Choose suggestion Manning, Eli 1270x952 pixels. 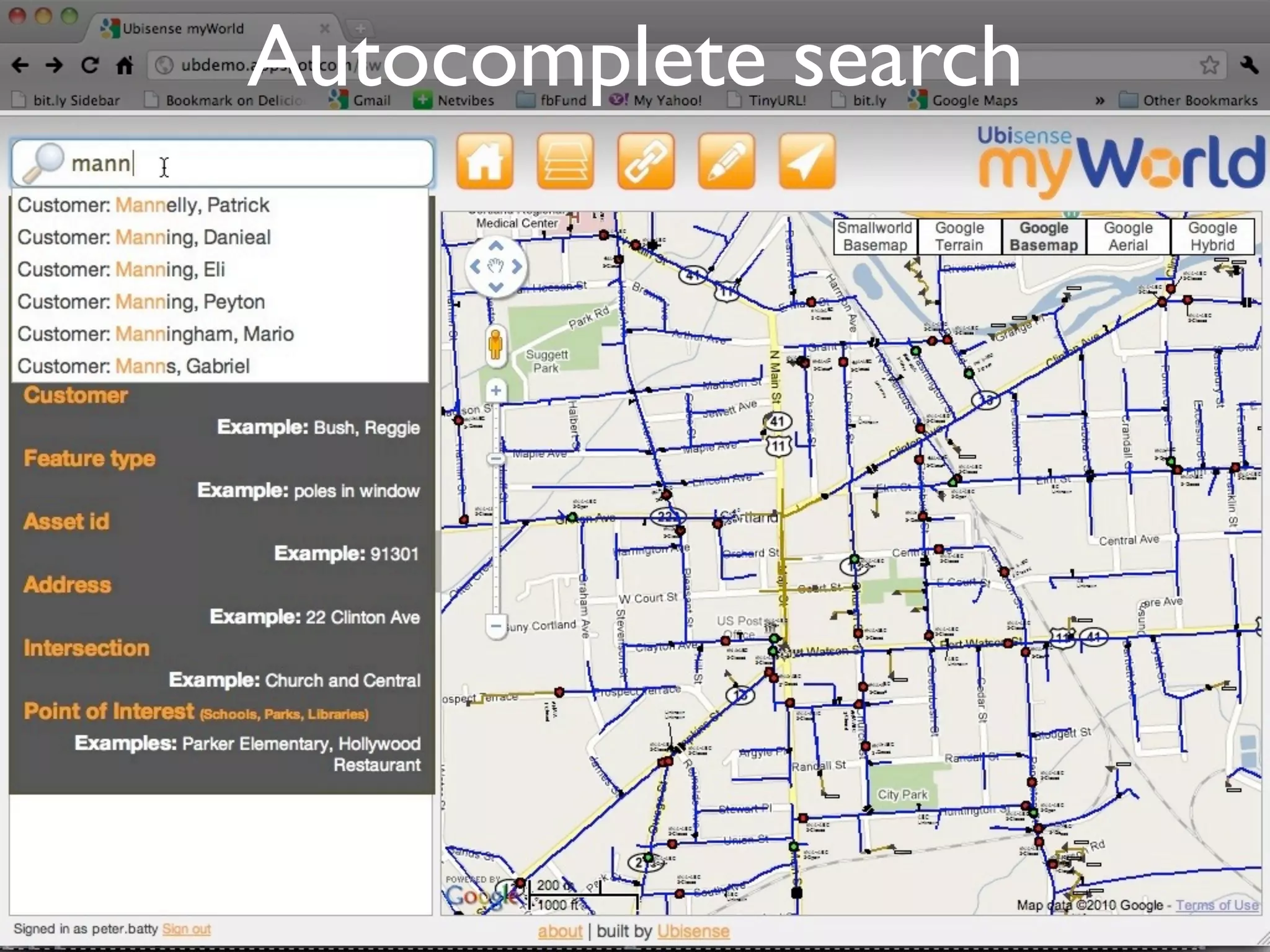pyautogui.click(x=220, y=270)
